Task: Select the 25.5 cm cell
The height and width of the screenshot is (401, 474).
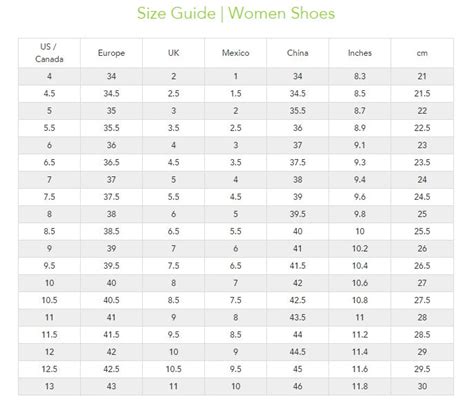Action: [422, 231]
